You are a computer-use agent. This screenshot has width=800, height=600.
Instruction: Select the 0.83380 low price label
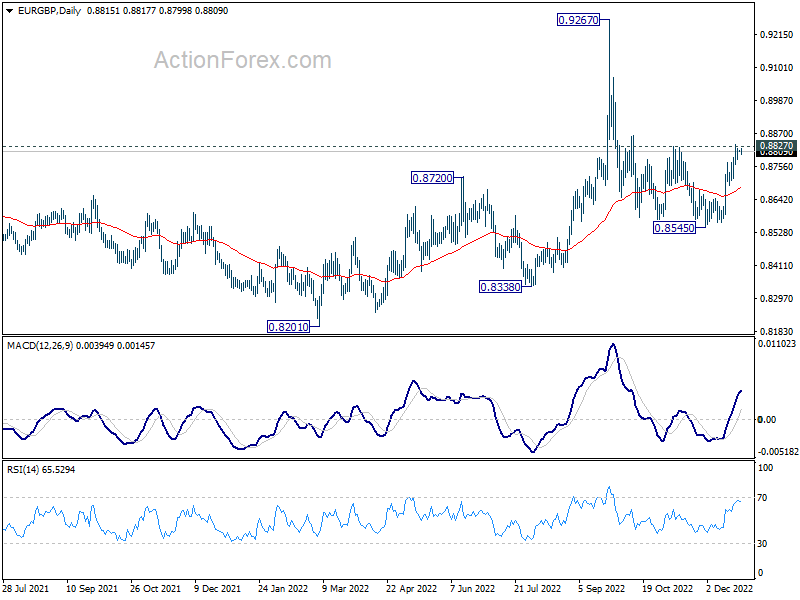point(501,287)
